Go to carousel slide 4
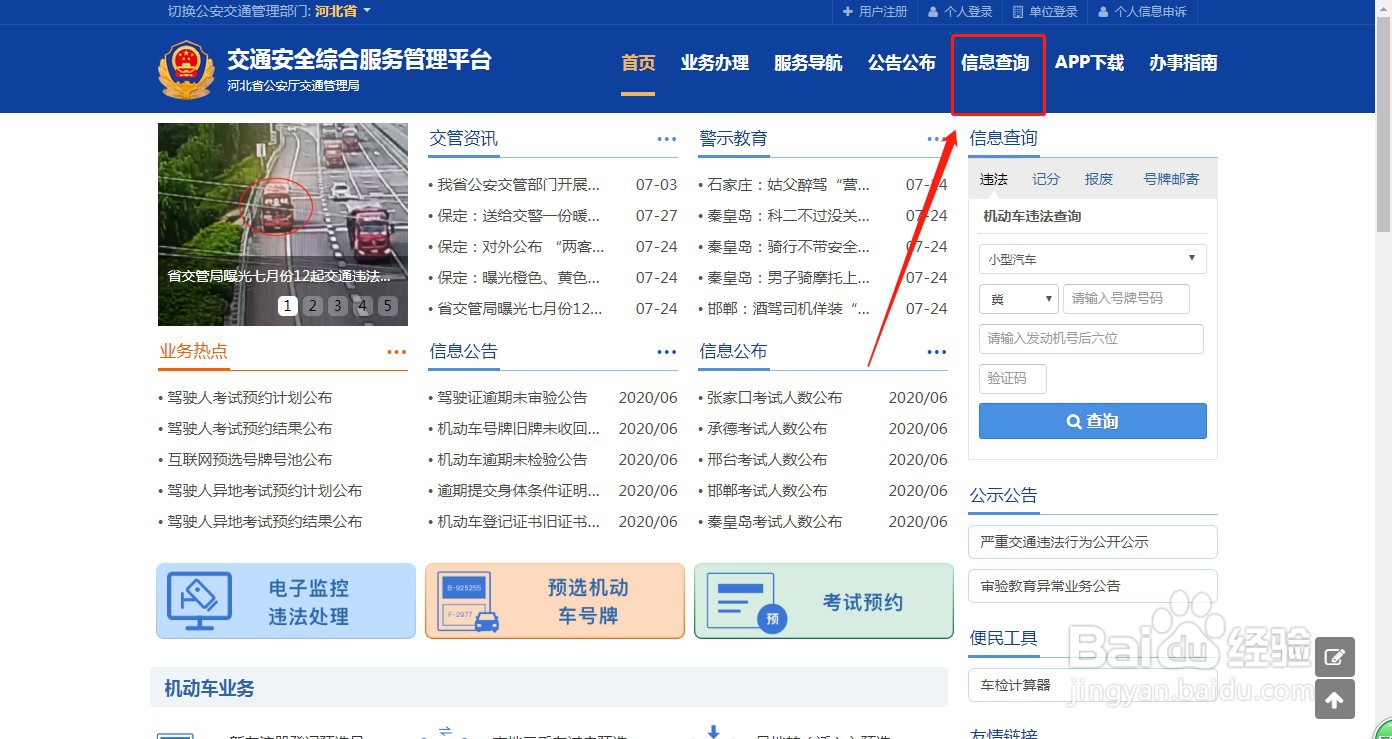The width and height of the screenshot is (1392, 739). point(363,306)
